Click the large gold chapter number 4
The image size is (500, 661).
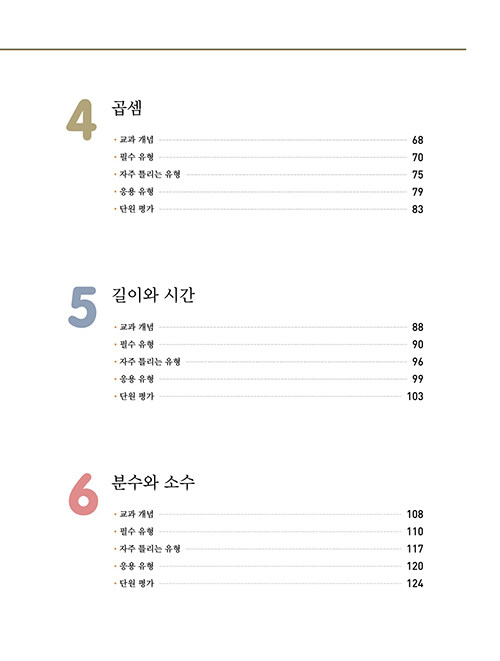(x=81, y=120)
